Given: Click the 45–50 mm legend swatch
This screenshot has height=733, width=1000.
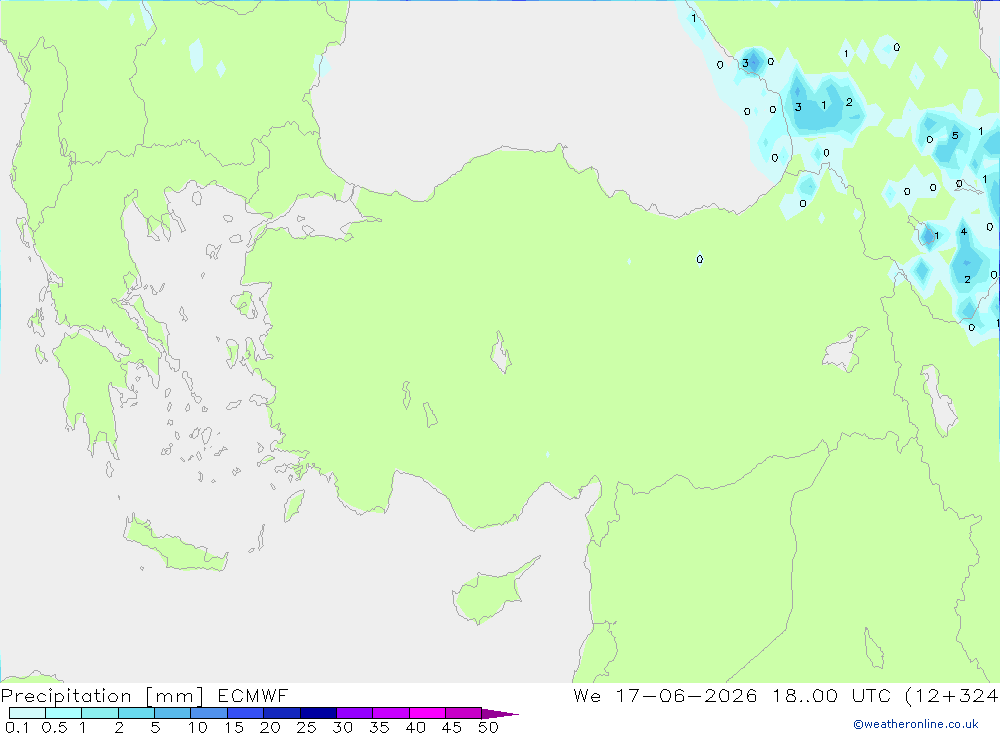Looking at the screenshot, I should [x=464, y=713].
